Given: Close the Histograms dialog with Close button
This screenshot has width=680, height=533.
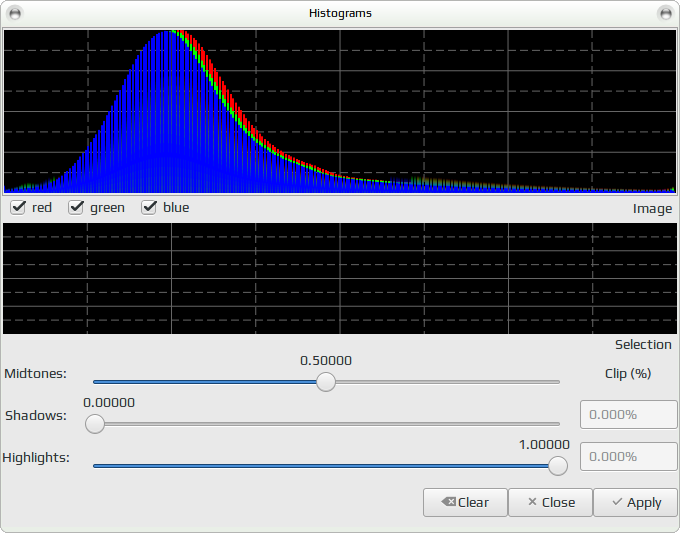Looking at the screenshot, I should point(550,502).
